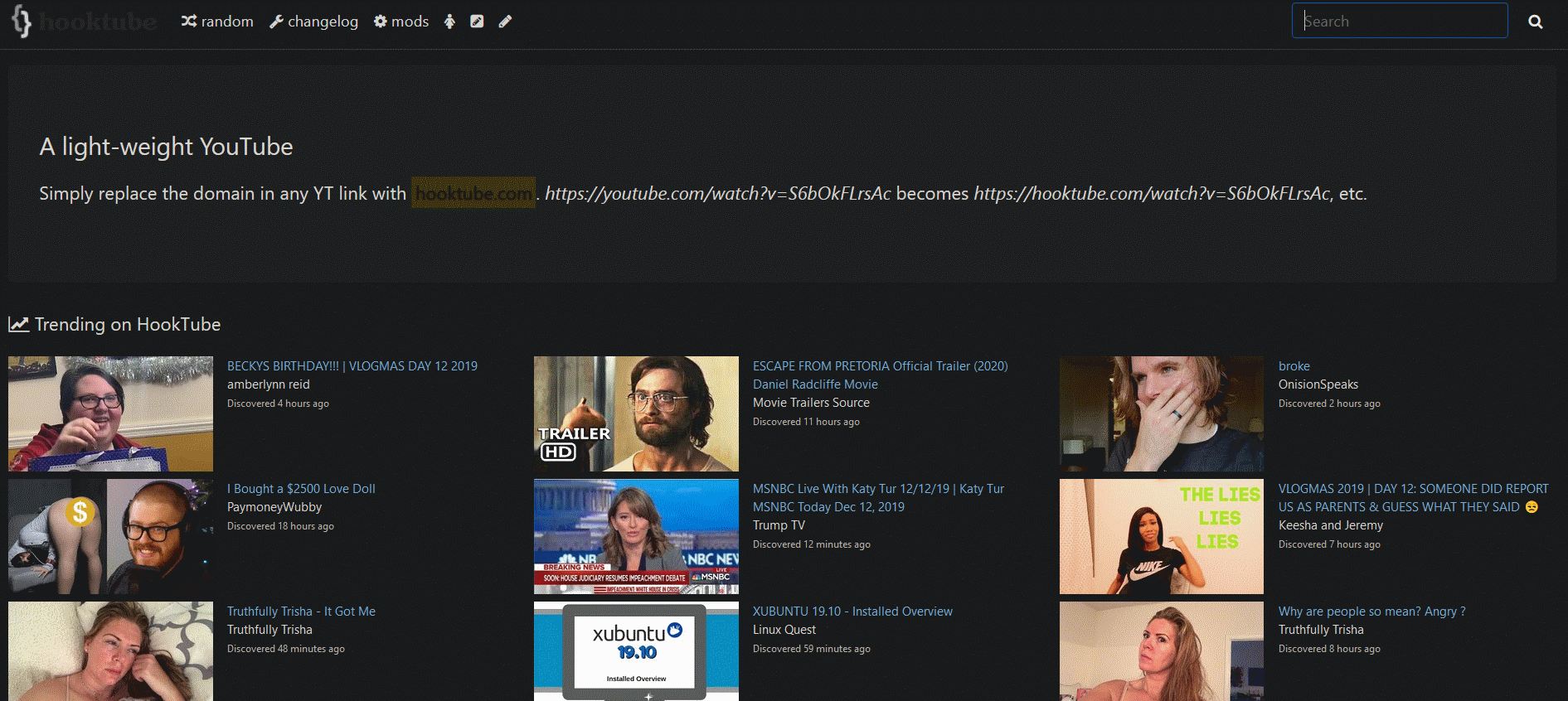
Task: Open the Movie Trailers Source channel
Action: click(x=811, y=403)
